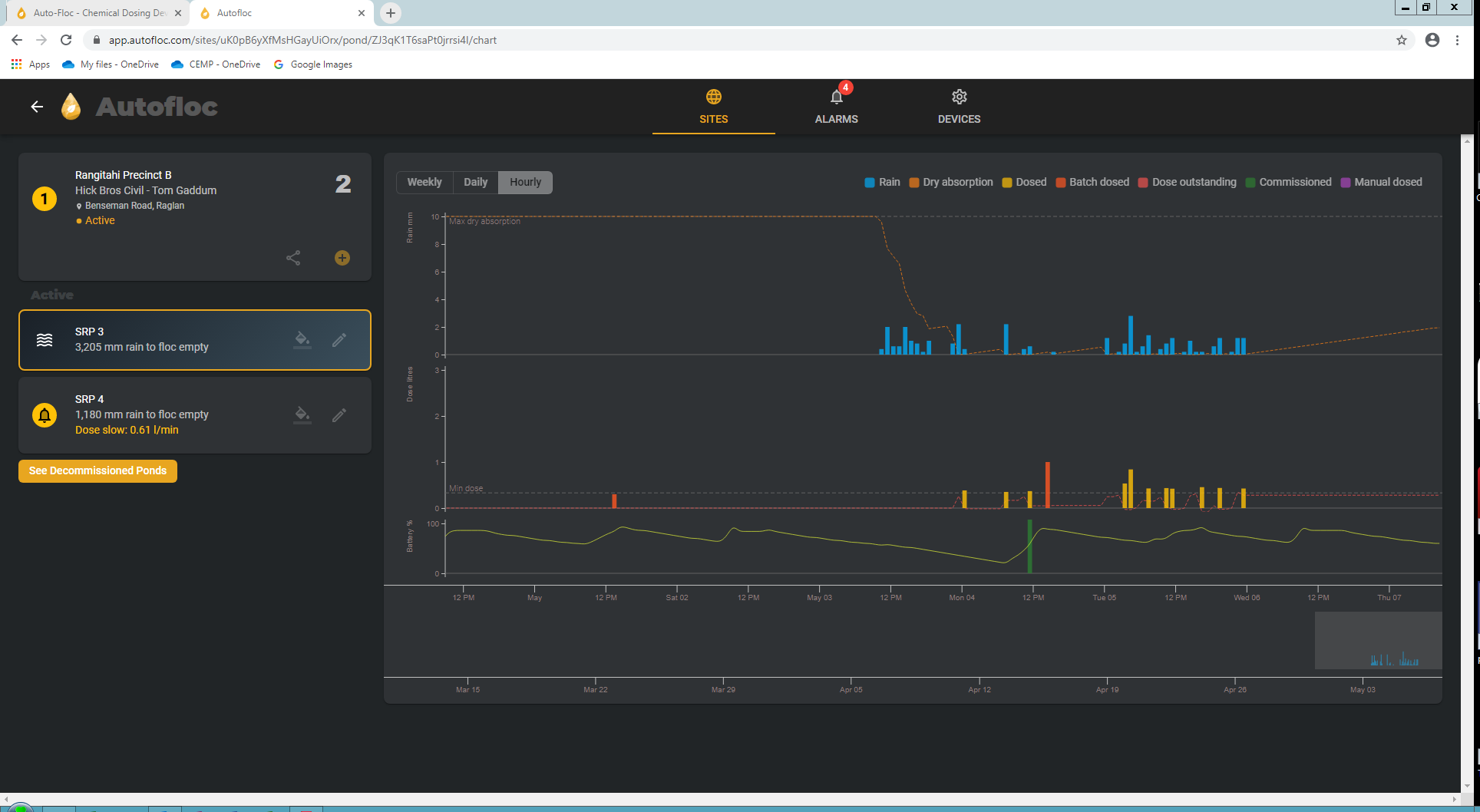Click the SRP 4 alarm bell icon
This screenshot has height=812, width=1480.
coord(45,415)
